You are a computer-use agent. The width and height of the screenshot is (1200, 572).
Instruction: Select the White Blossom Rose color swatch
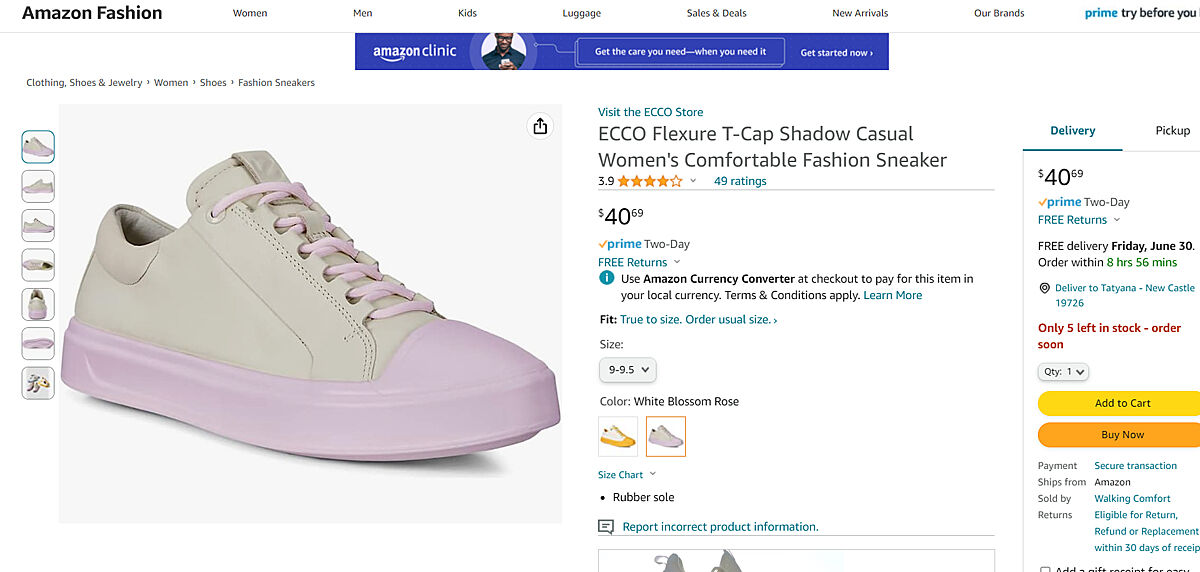pos(666,436)
